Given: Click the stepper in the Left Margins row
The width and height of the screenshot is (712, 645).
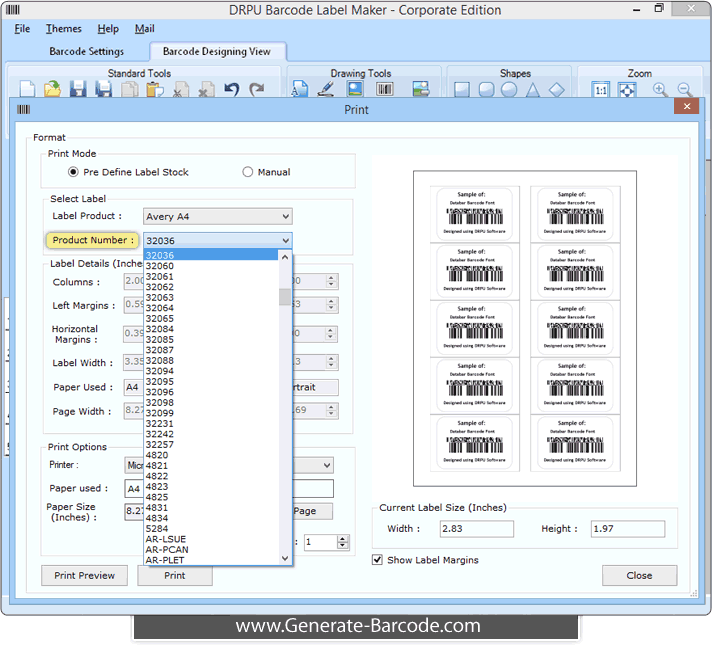Looking at the screenshot, I should (x=331, y=304).
